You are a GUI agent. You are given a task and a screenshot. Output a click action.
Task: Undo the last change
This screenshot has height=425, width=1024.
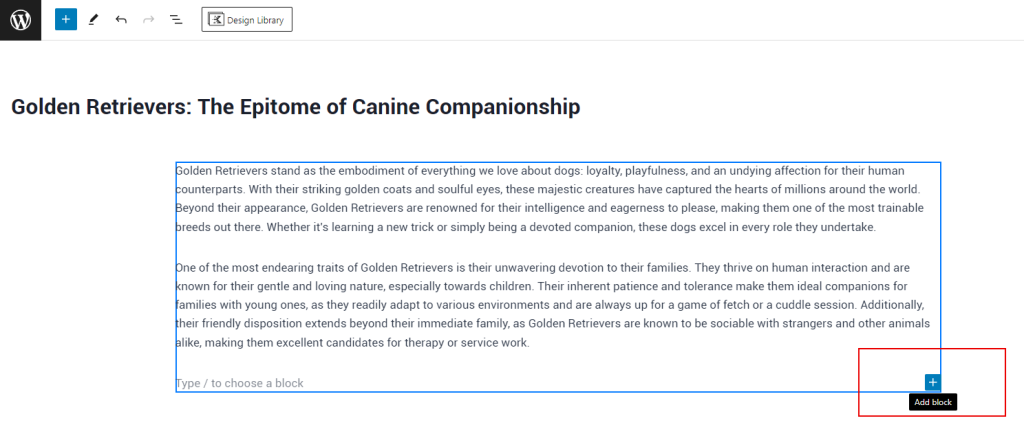121,20
